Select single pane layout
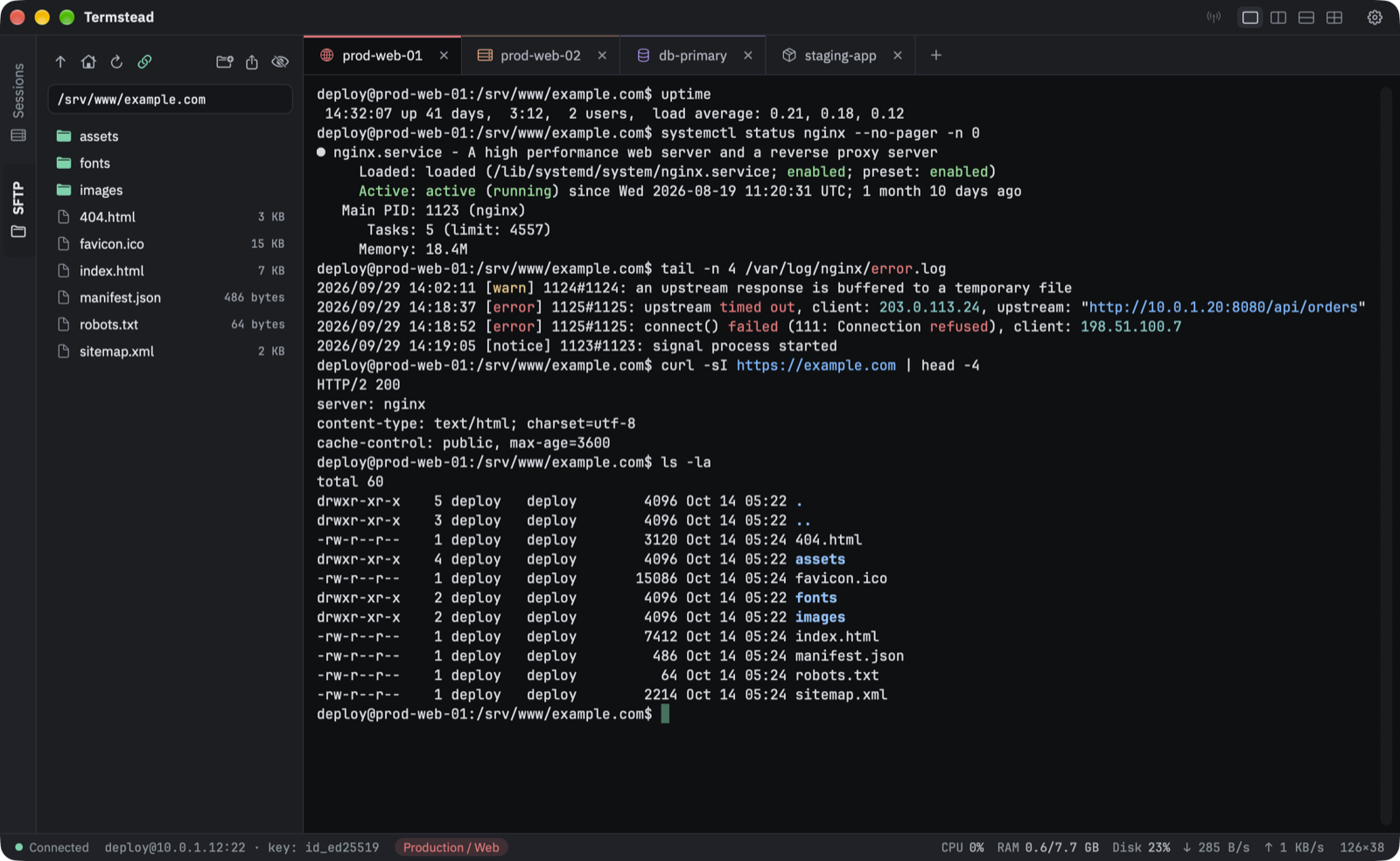This screenshot has height=861, width=1400. point(1250,17)
